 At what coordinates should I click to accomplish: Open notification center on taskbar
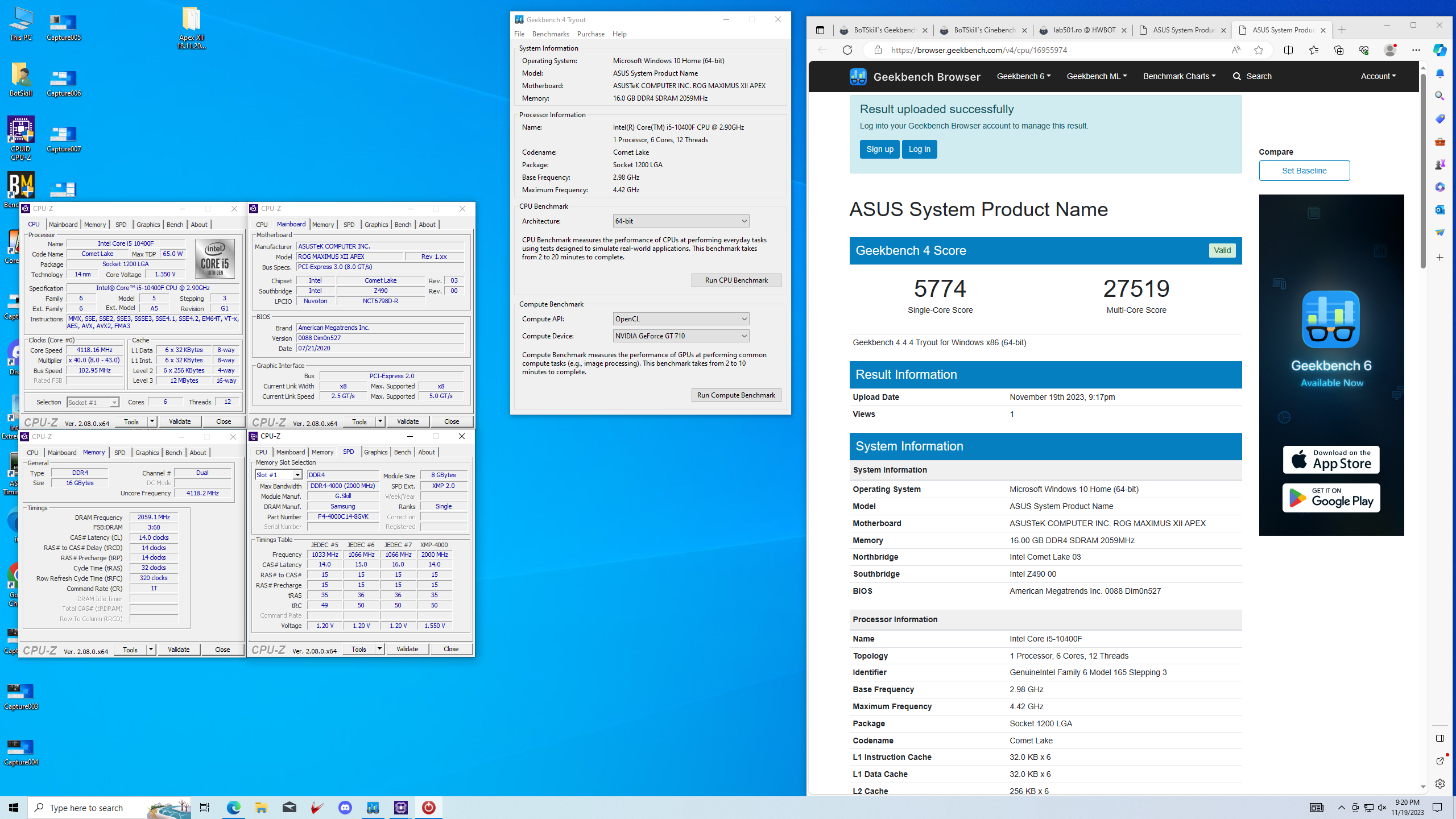pyautogui.click(x=1437, y=808)
